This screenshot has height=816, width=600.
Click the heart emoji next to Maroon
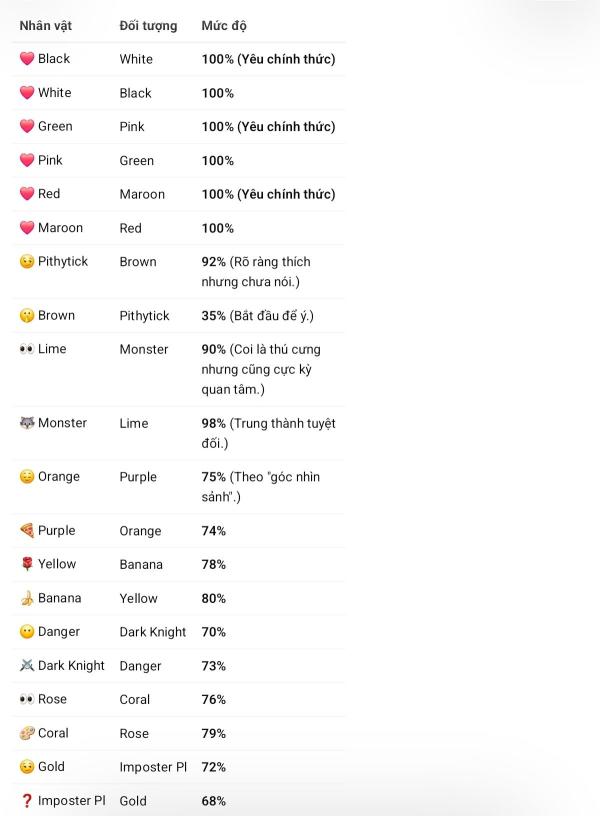click(27, 228)
